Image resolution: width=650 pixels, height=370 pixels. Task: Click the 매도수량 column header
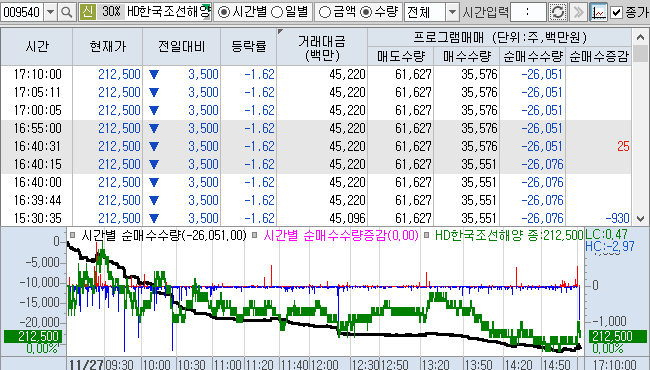point(400,56)
